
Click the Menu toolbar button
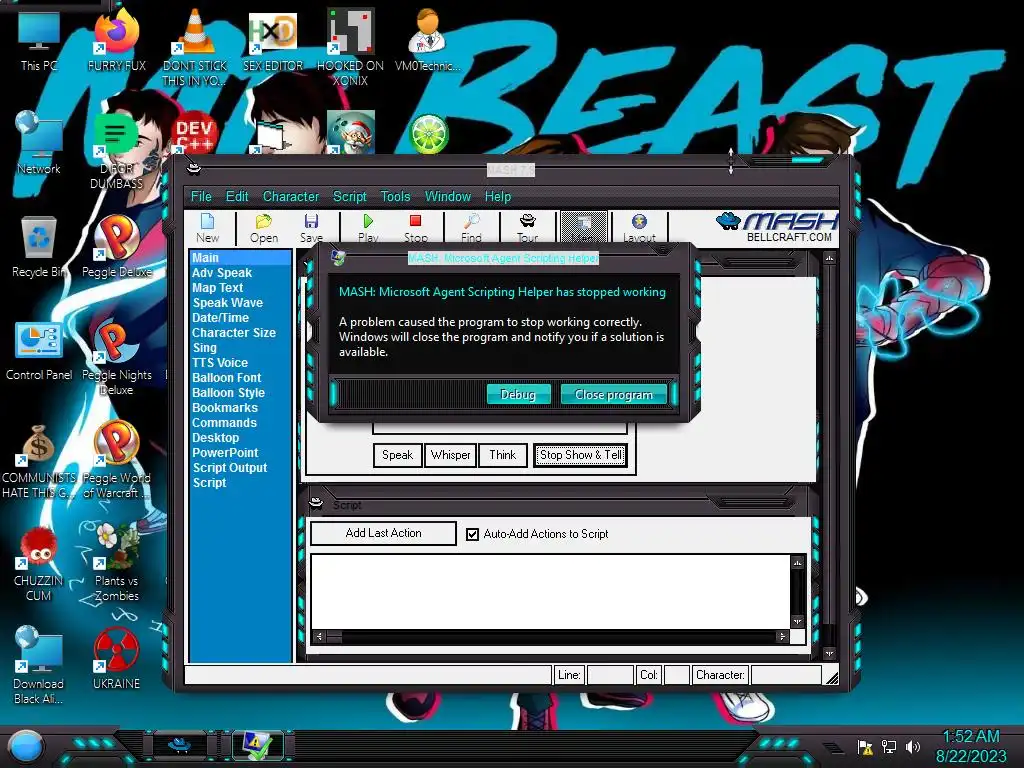(584, 227)
